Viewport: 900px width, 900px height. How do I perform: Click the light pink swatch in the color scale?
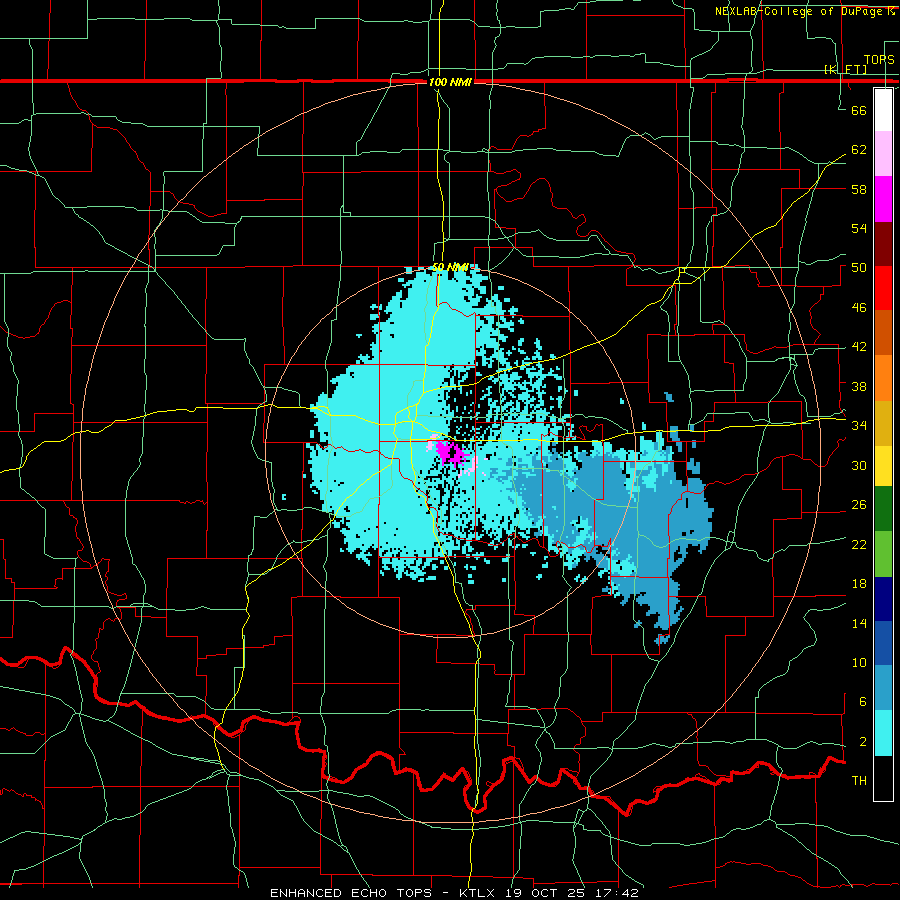click(883, 154)
